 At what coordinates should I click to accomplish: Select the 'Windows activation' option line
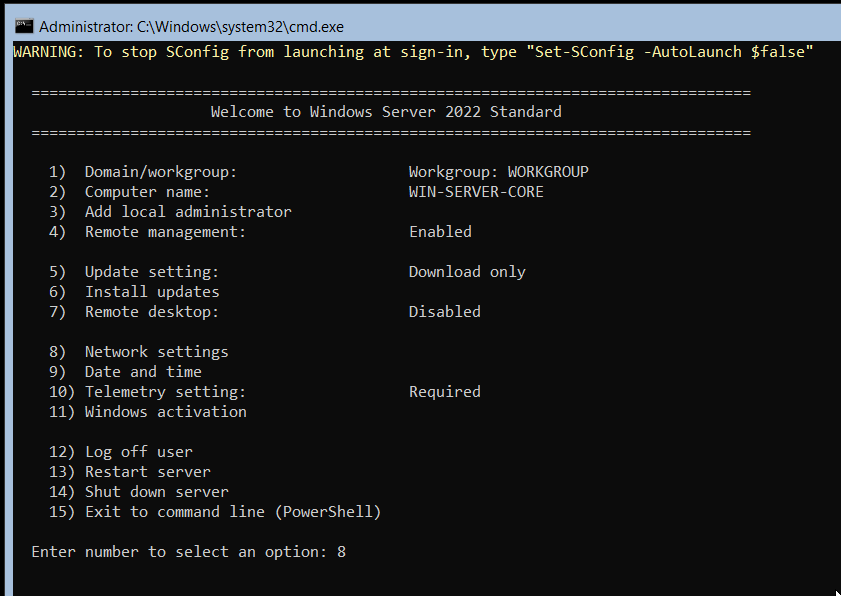coord(147,412)
